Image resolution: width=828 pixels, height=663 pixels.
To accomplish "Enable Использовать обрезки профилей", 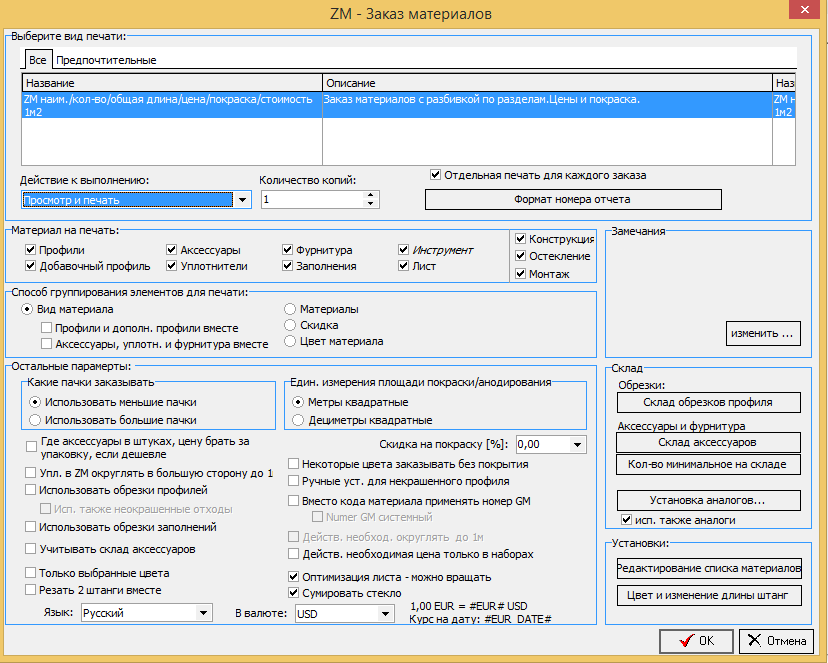I will pyautogui.click(x=31, y=490).
